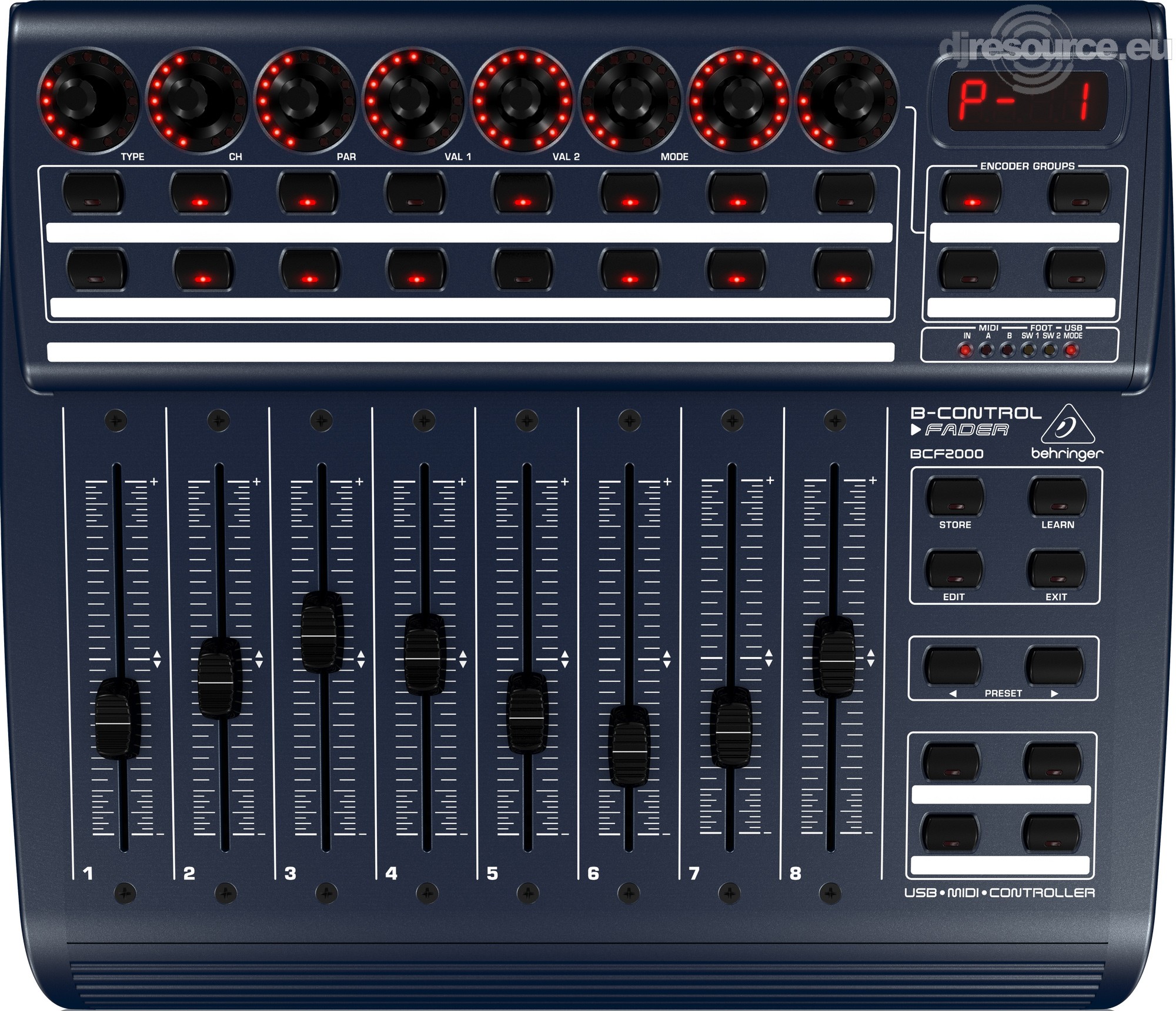Image resolution: width=1176 pixels, height=1011 pixels.
Task: Toggle the second-row button in column three
Action: (x=310, y=270)
